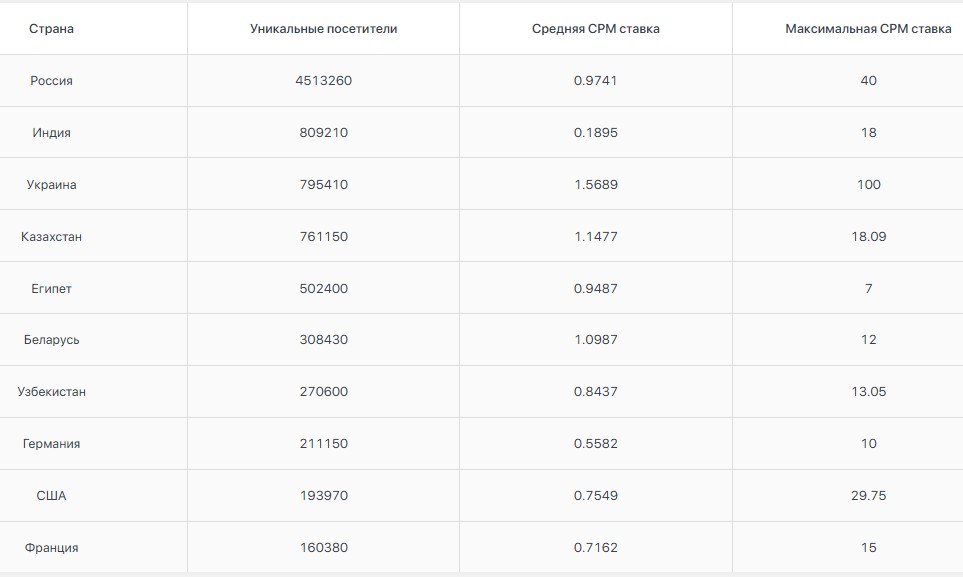Click the Беларусь row label
Image resolution: width=963 pixels, height=577 pixels.
[x=51, y=340]
